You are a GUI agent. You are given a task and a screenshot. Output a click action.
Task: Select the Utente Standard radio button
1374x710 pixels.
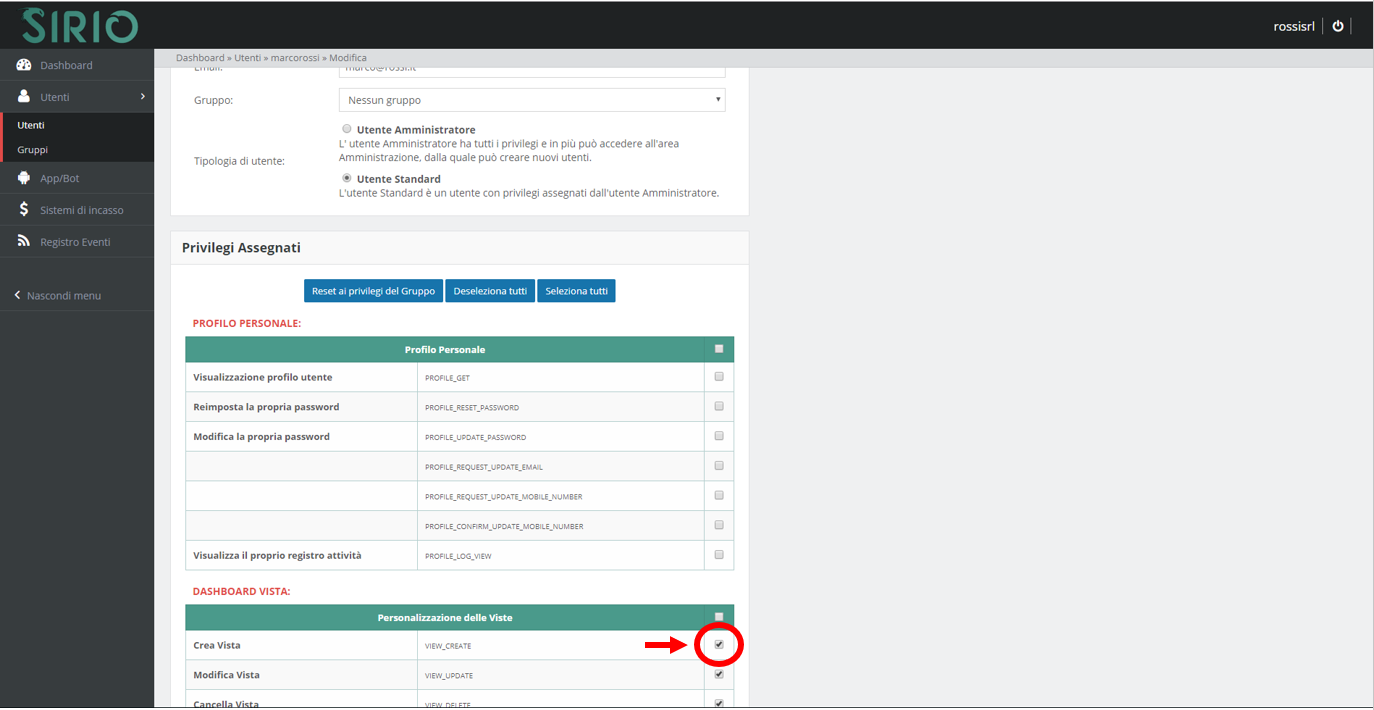(347, 178)
